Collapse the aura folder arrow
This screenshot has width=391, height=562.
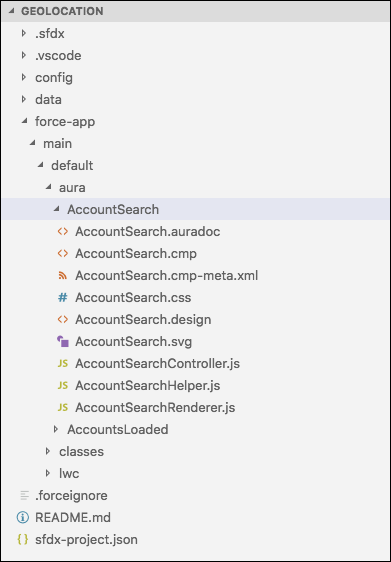click(48, 187)
